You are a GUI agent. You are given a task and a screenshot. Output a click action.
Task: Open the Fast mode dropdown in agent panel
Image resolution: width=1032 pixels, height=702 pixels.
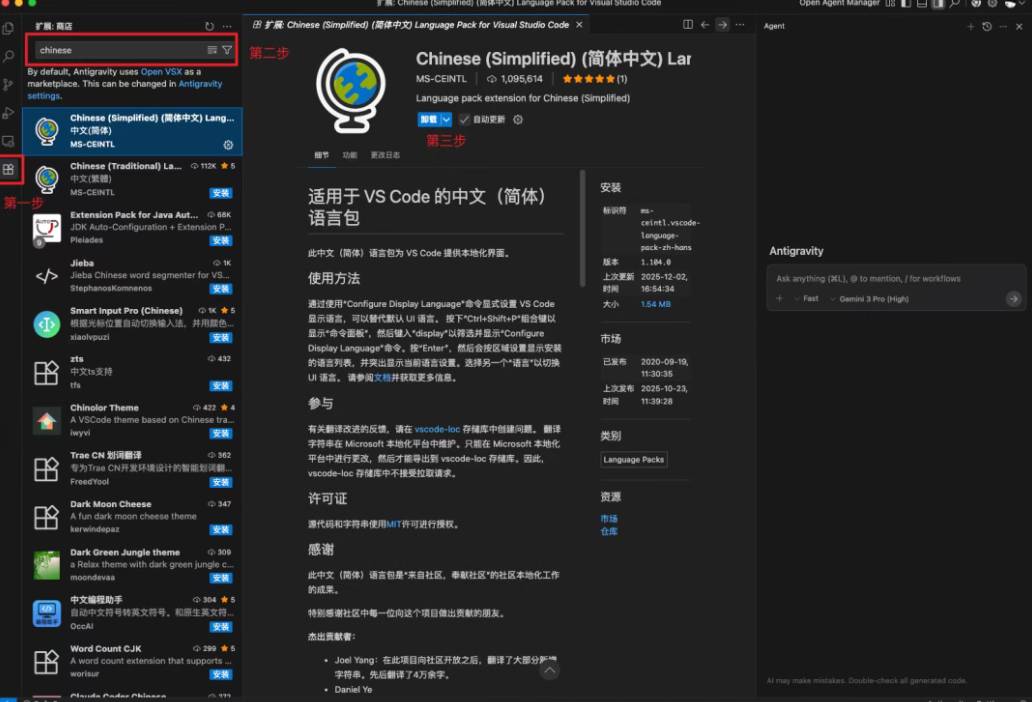pyautogui.click(x=810, y=298)
